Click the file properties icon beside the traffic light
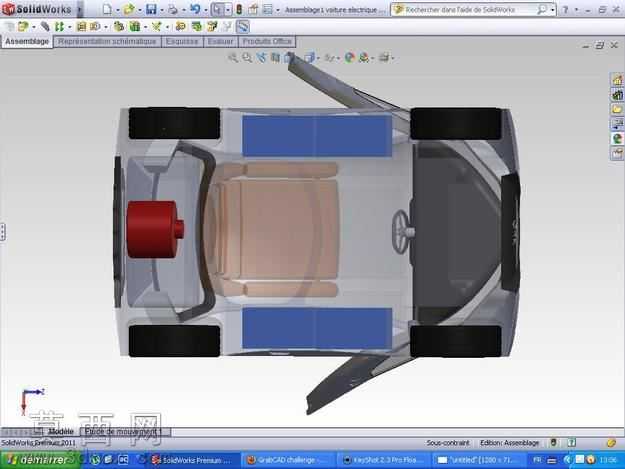This screenshot has height=469, width=625. (253, 9)
